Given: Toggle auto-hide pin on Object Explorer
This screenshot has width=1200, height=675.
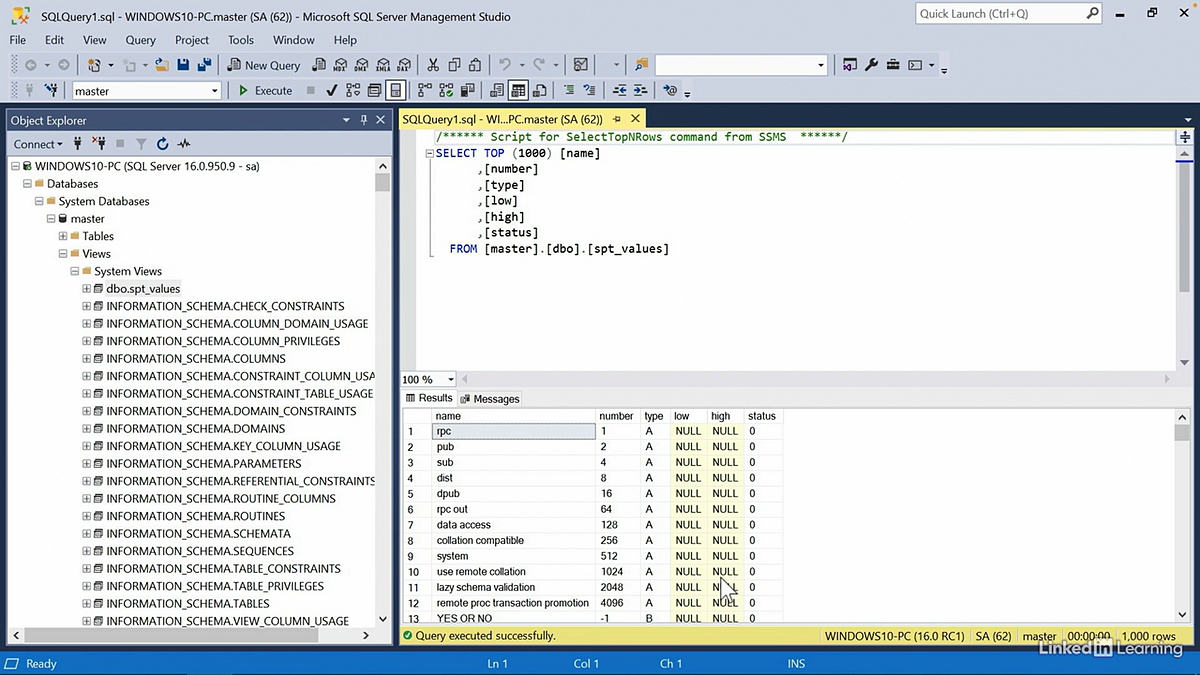Looking at the screenshot, I should [363, 120].
